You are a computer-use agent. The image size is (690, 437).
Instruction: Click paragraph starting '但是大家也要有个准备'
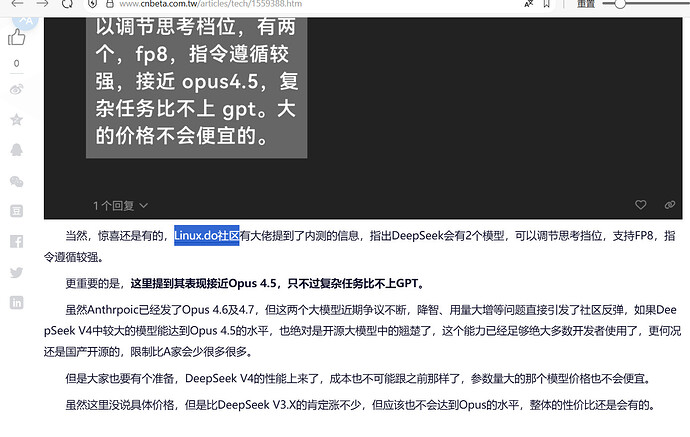[359, 378]
